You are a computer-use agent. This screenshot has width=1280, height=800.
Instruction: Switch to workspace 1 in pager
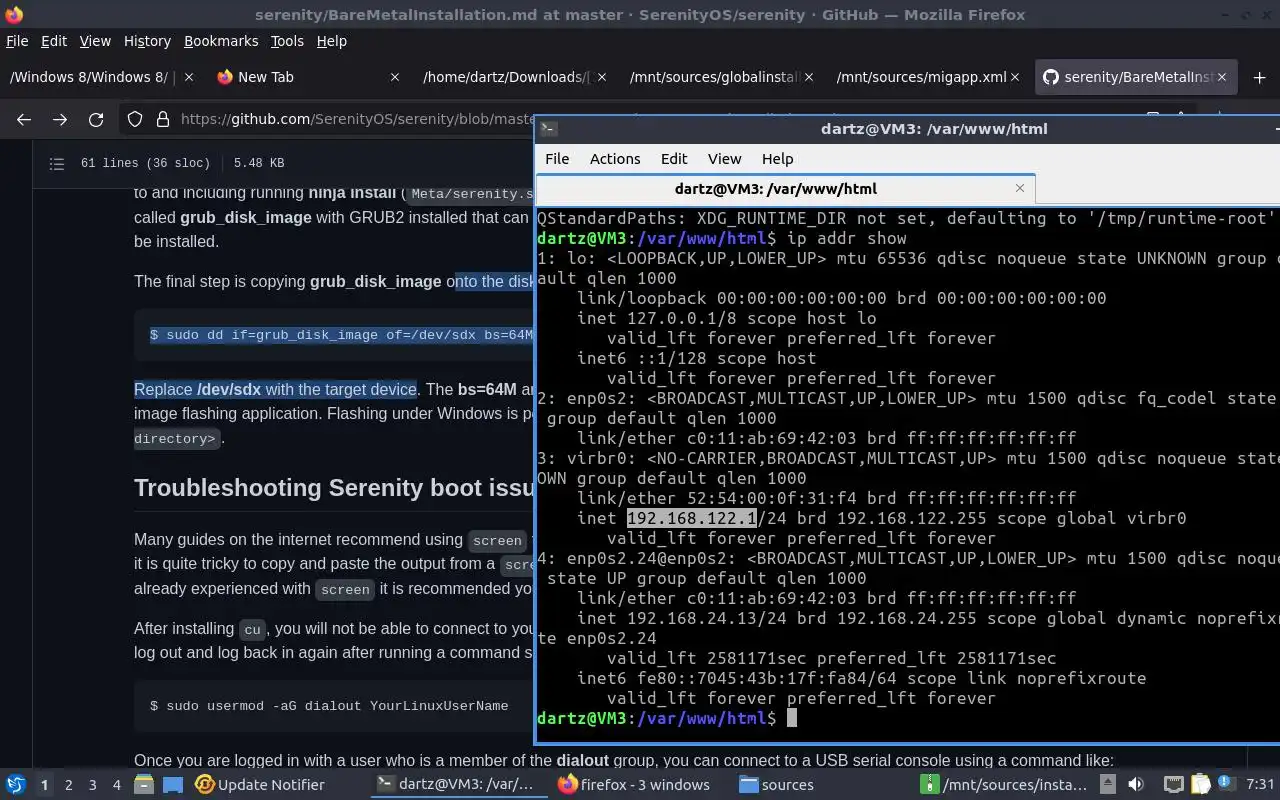pos(44,785)
